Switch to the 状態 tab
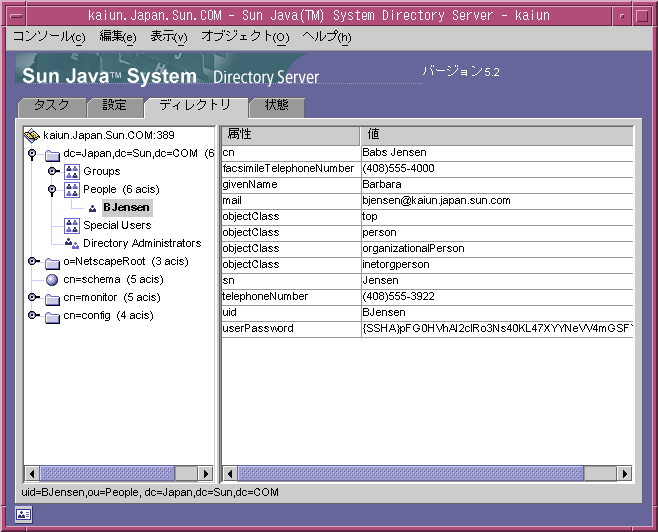Screen dimensions: 658x532 pyautogui.click(x=277, y=105)
